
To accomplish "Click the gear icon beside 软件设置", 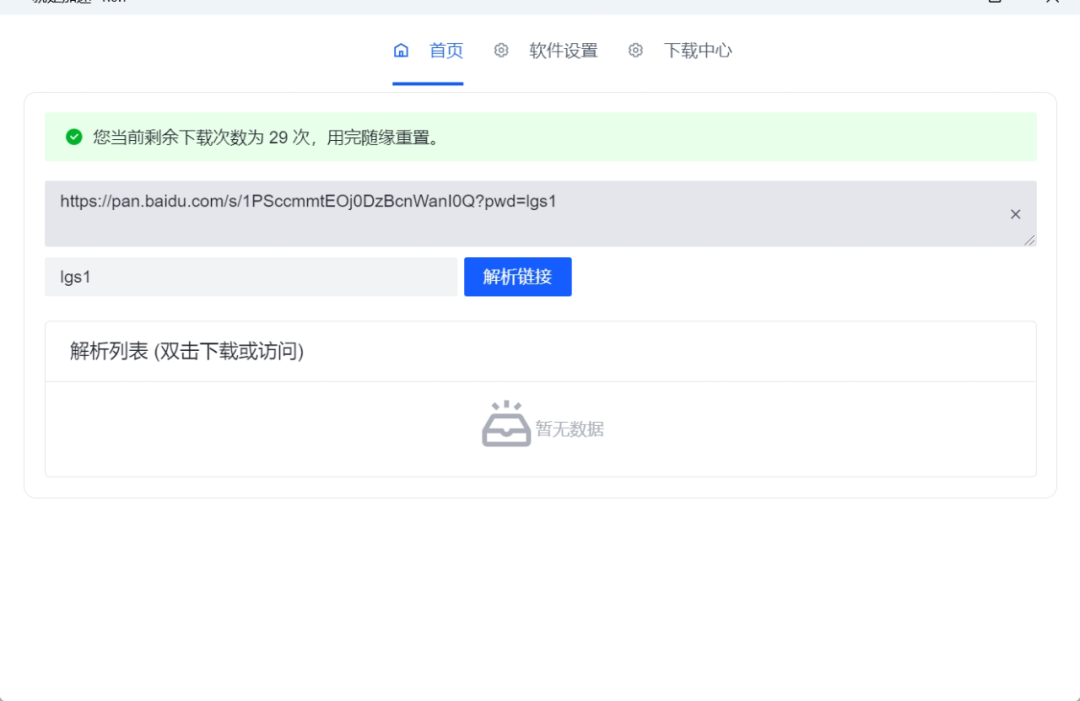I will [501, 51].
